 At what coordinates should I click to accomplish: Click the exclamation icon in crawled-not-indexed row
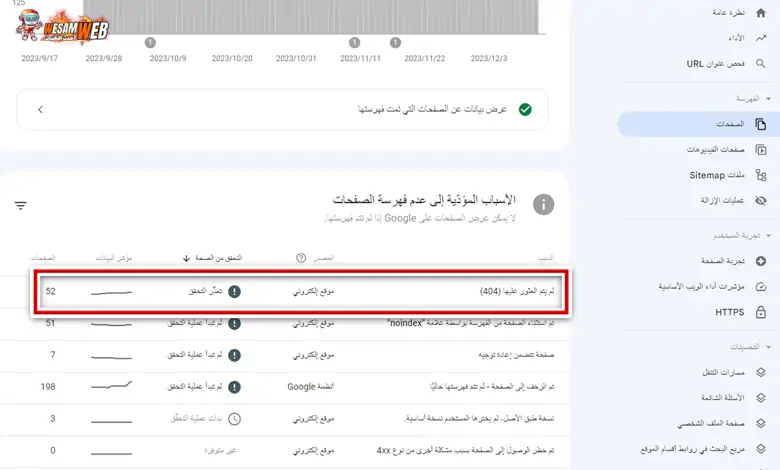click(234, 387)
